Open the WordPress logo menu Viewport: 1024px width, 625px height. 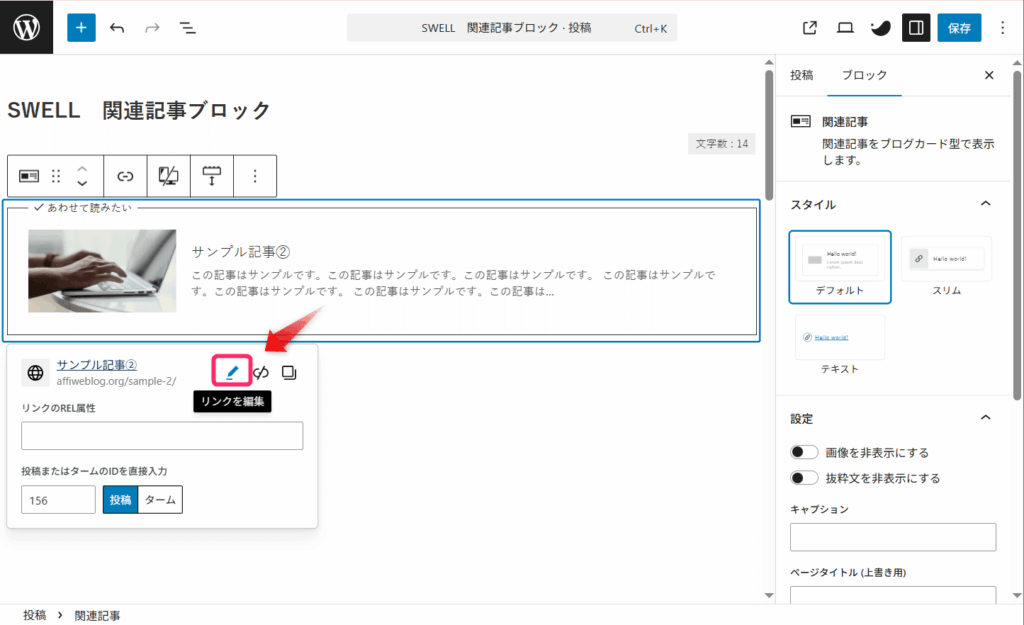pyautogui.click(x=26, y=27)
